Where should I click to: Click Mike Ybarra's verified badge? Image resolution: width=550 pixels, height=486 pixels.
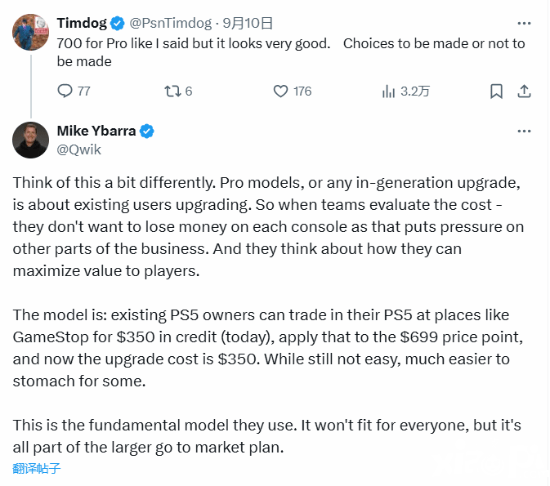[x=147, y=131]
